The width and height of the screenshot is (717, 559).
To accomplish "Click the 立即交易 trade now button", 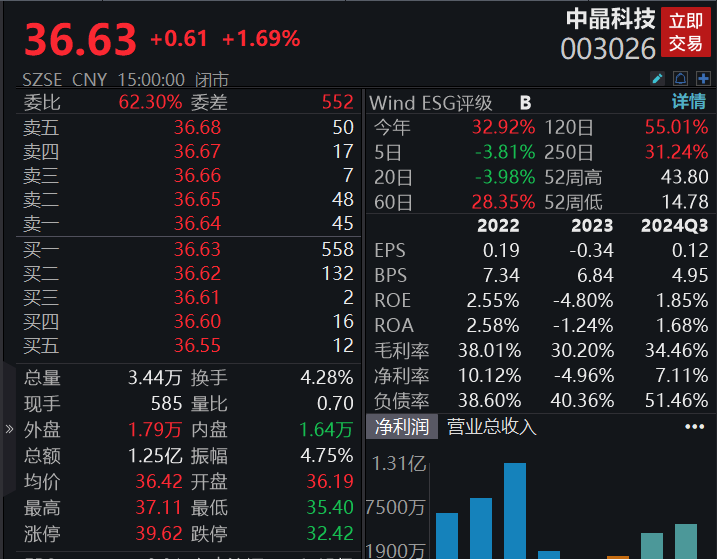I will [x=686, y=33].
